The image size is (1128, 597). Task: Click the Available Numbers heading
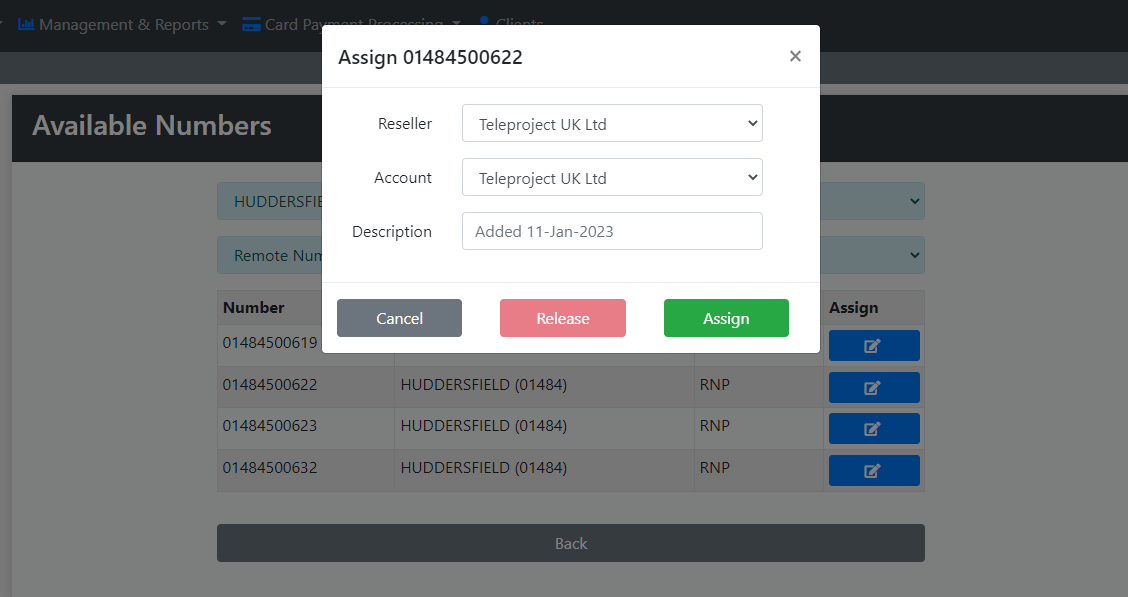click(x=152, y=126)
